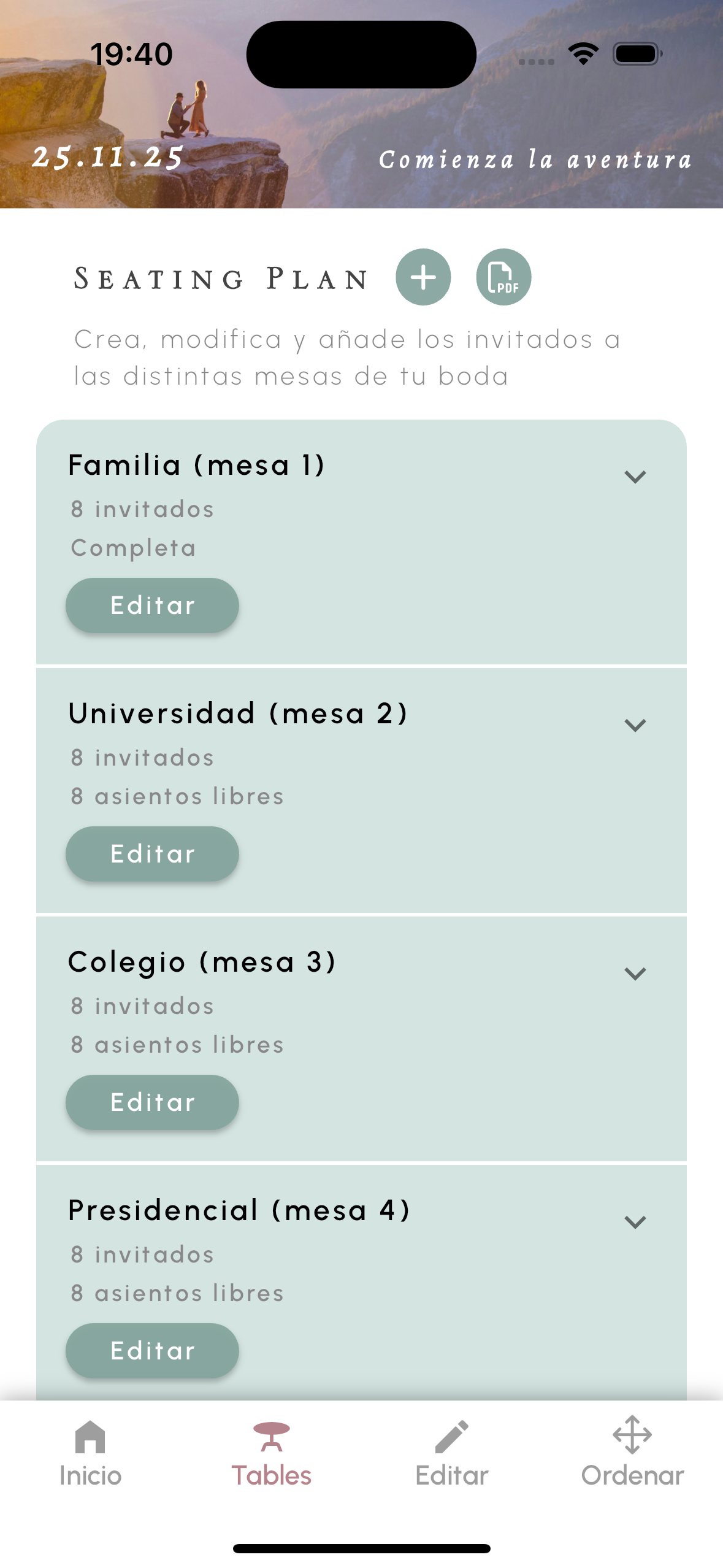Switch to the Editar pencil tab
The height and width of the screenshot is (1568, 723).
tap(452, 1453)
